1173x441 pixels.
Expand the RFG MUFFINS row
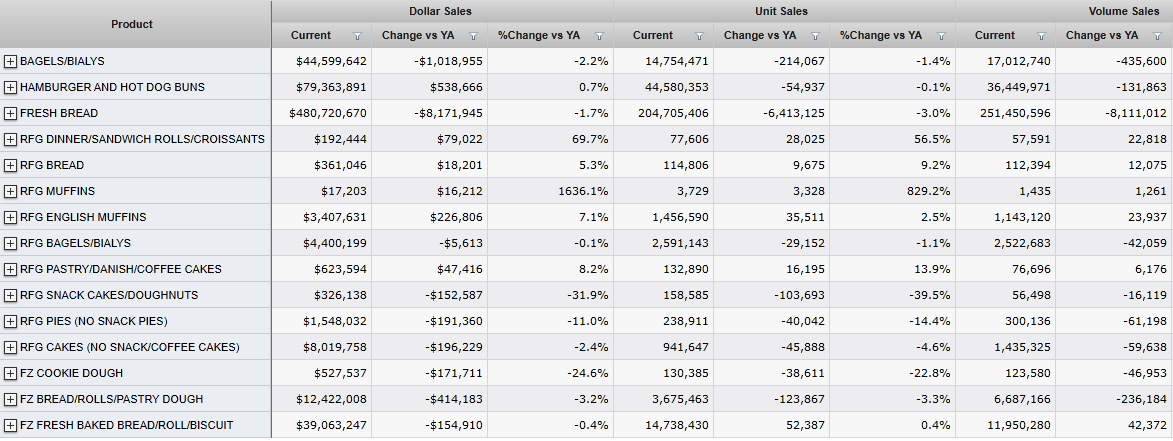click(10, 192)
